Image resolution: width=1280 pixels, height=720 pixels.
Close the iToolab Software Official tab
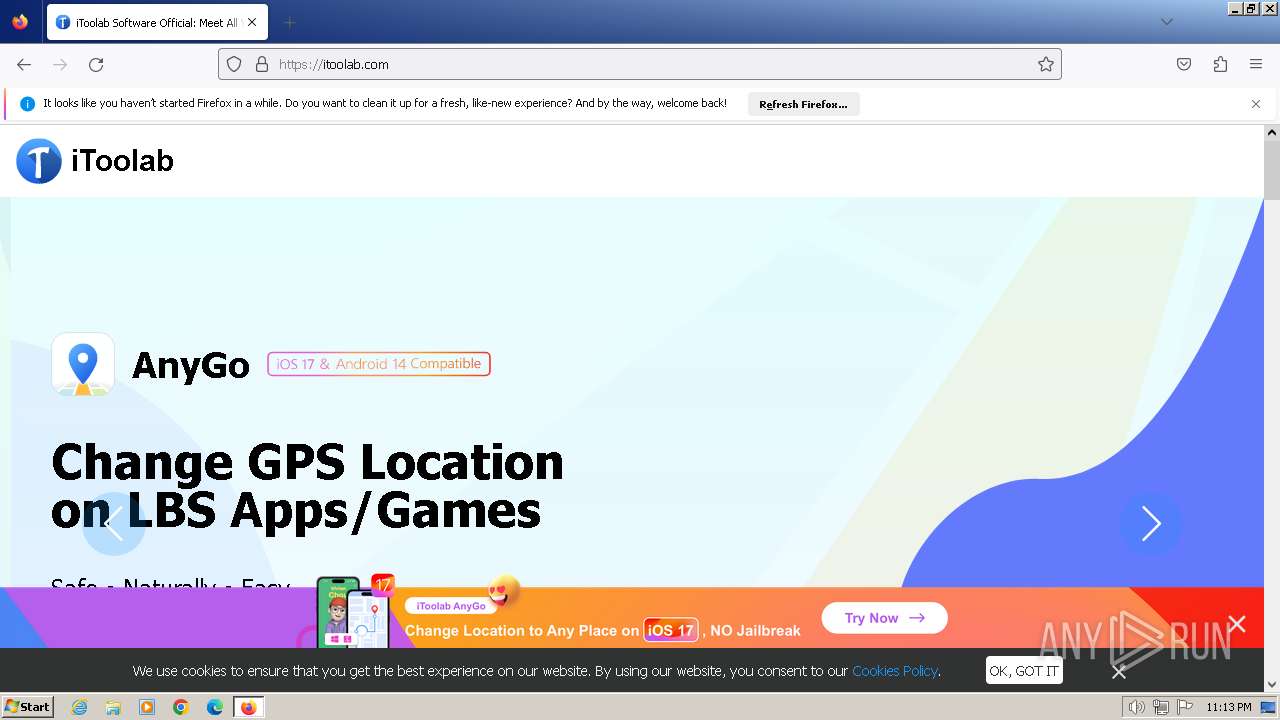252,22
